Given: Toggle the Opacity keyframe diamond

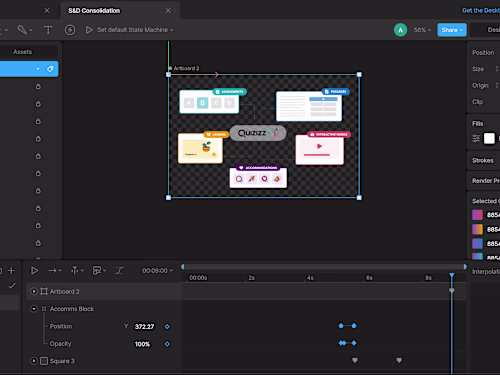Looking at the screenshot, I should [x=167, y=344].
